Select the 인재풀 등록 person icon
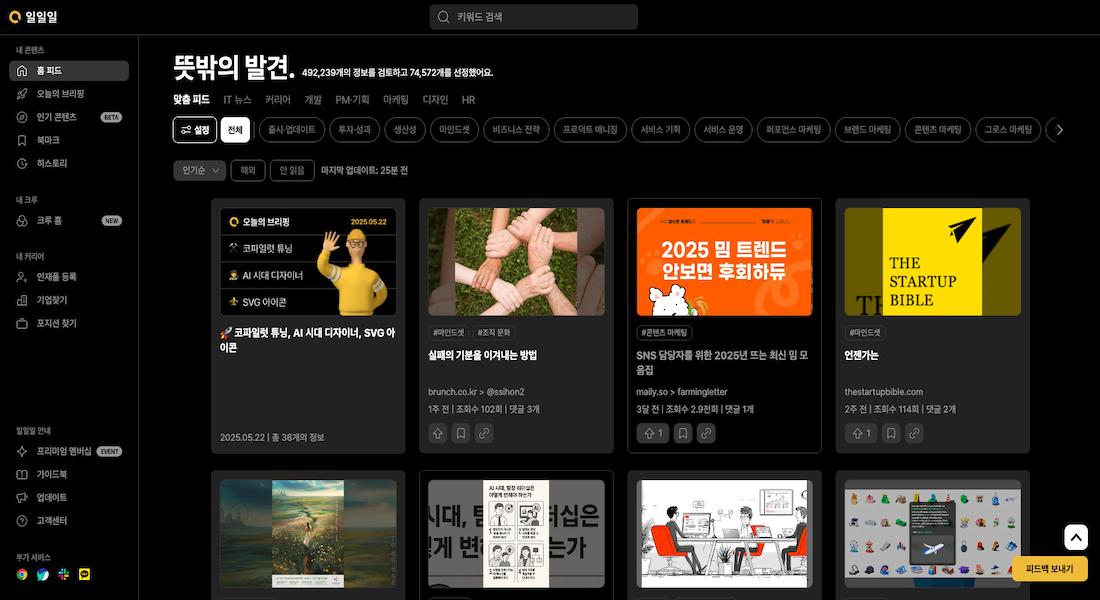 point(22,277)
